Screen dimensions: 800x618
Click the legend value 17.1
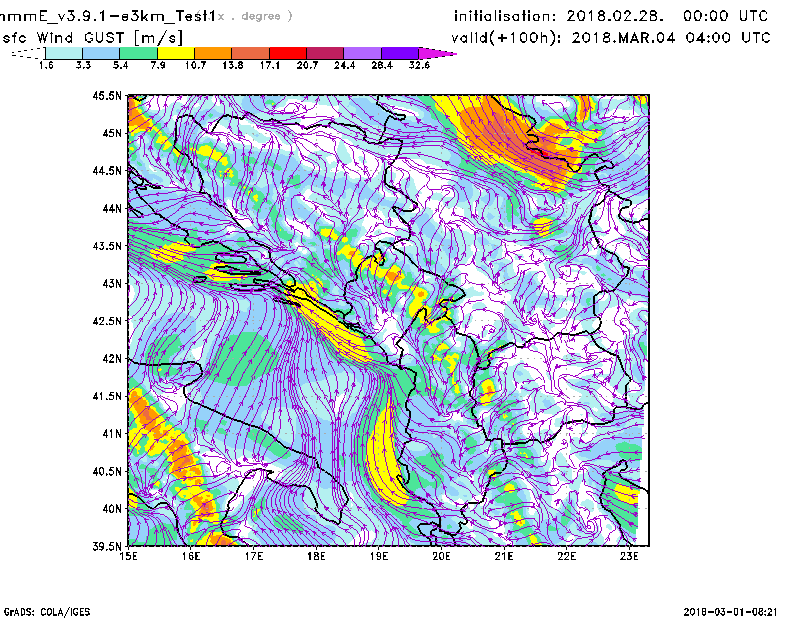(x=270, y=65)
